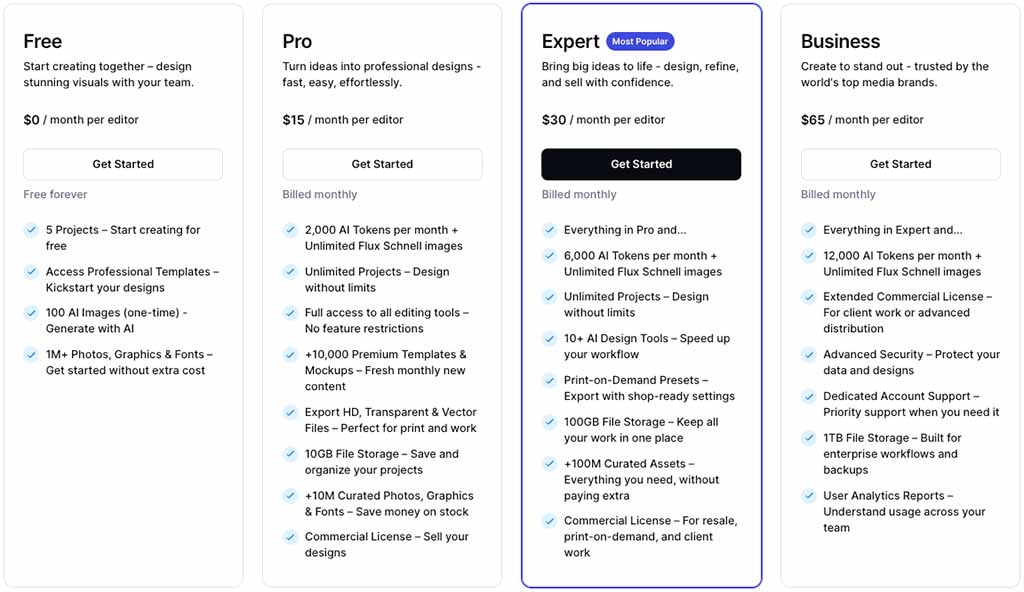Viewport: 1024px width, 592px height.
Task: Click the checkmark next to "1TB File Storage"
Action: click(x=808, y=438)
